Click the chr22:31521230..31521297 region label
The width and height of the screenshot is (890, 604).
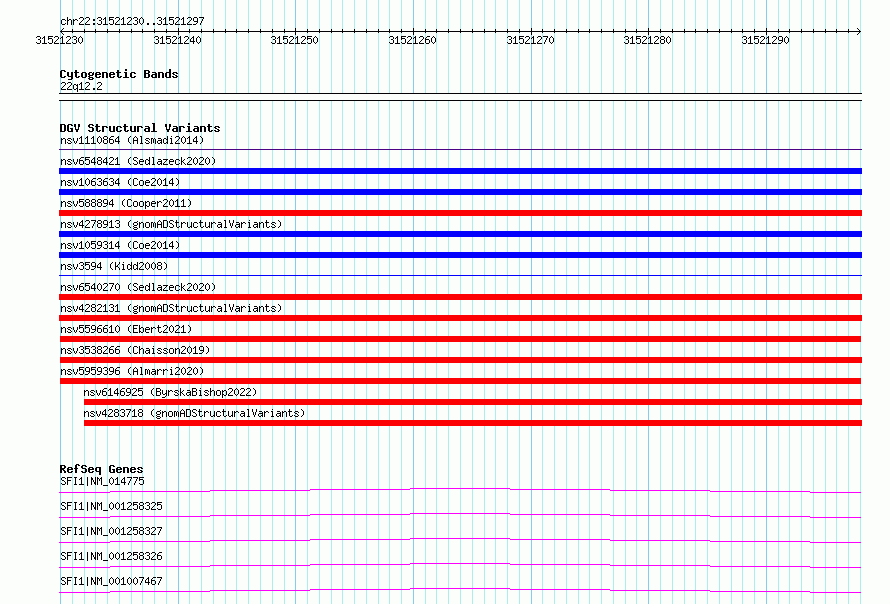coord(132,21)
